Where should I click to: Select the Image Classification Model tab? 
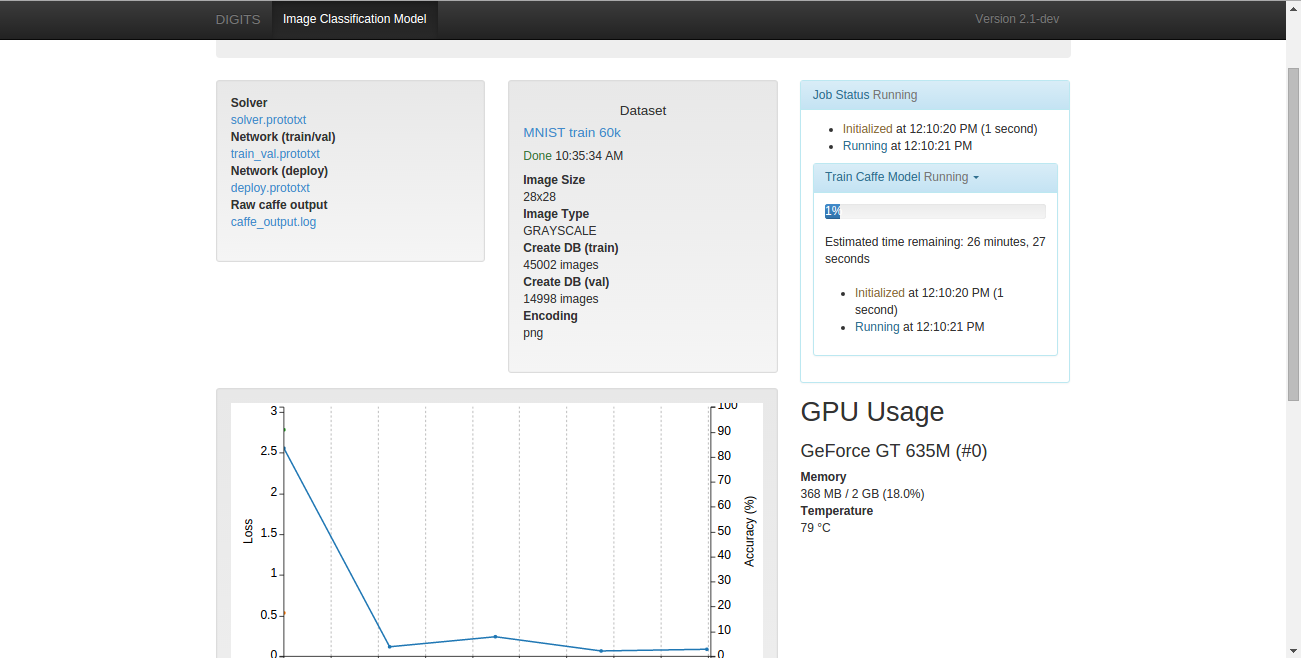[x=354, y=19]
